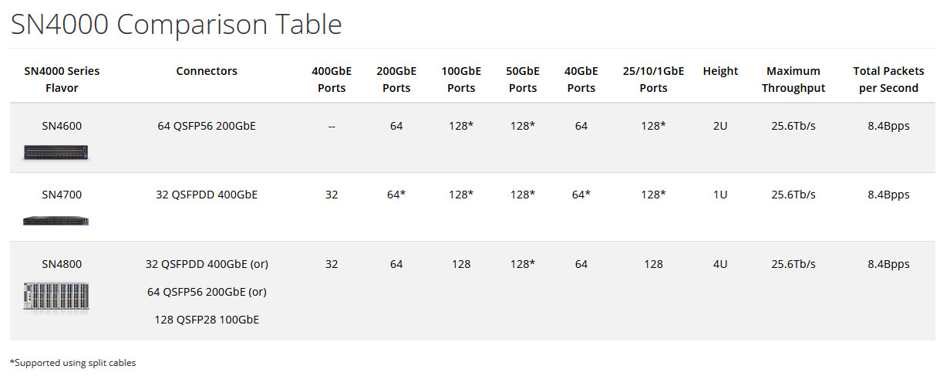Click the Total Packets per Second header

pyautogui.click(x=888, y=79)
